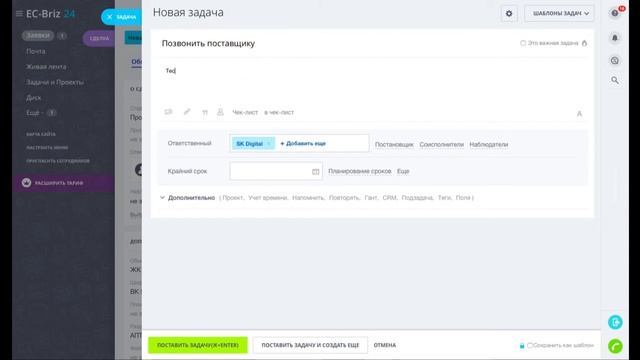This screenshot has width=640, height=360.
Task: Select 'Почта' in left sidebar
Action: tap(36, 51)
